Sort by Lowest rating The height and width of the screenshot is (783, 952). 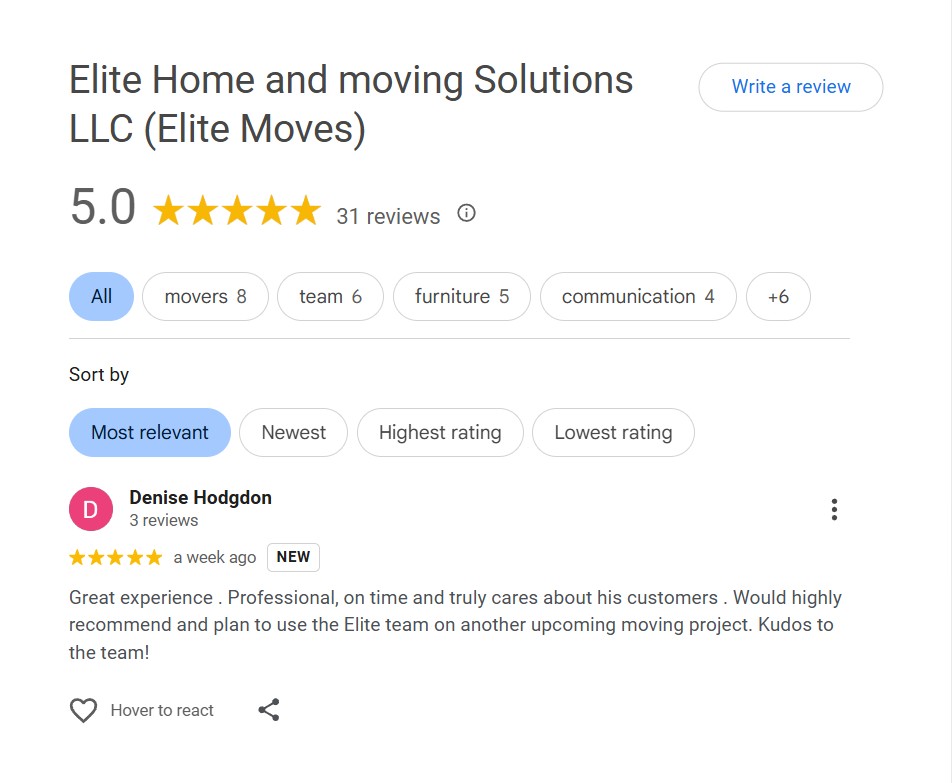tap(613, 433)
